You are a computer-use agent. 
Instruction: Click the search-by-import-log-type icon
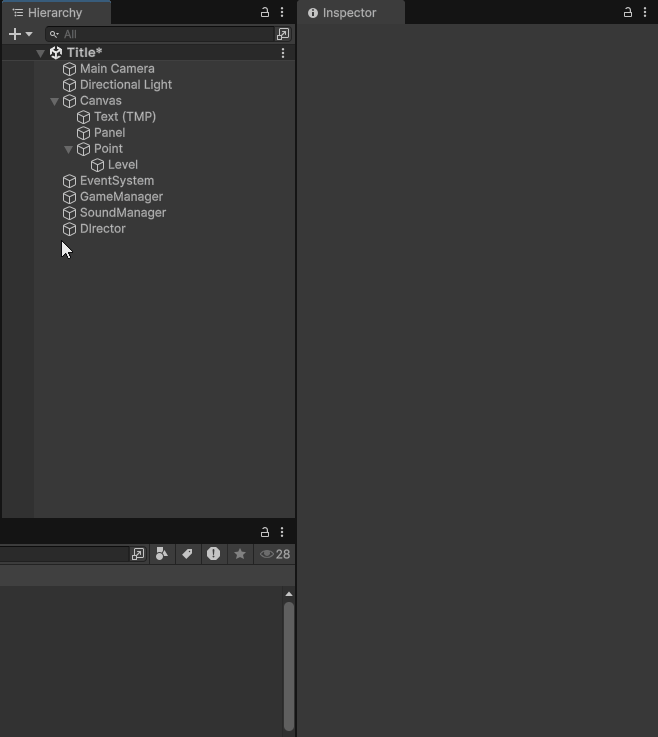click(213, 554)
